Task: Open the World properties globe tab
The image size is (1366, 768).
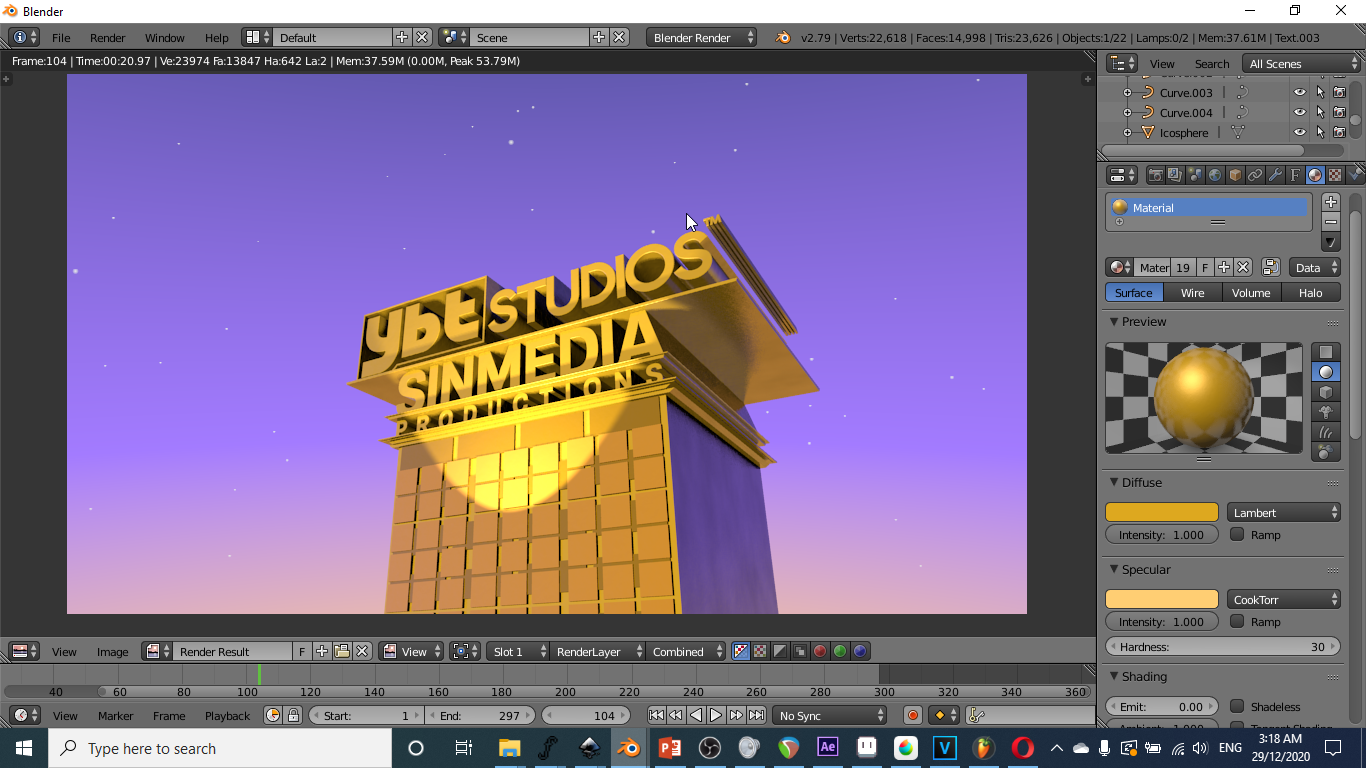Action: click(x=1215, y=175)
